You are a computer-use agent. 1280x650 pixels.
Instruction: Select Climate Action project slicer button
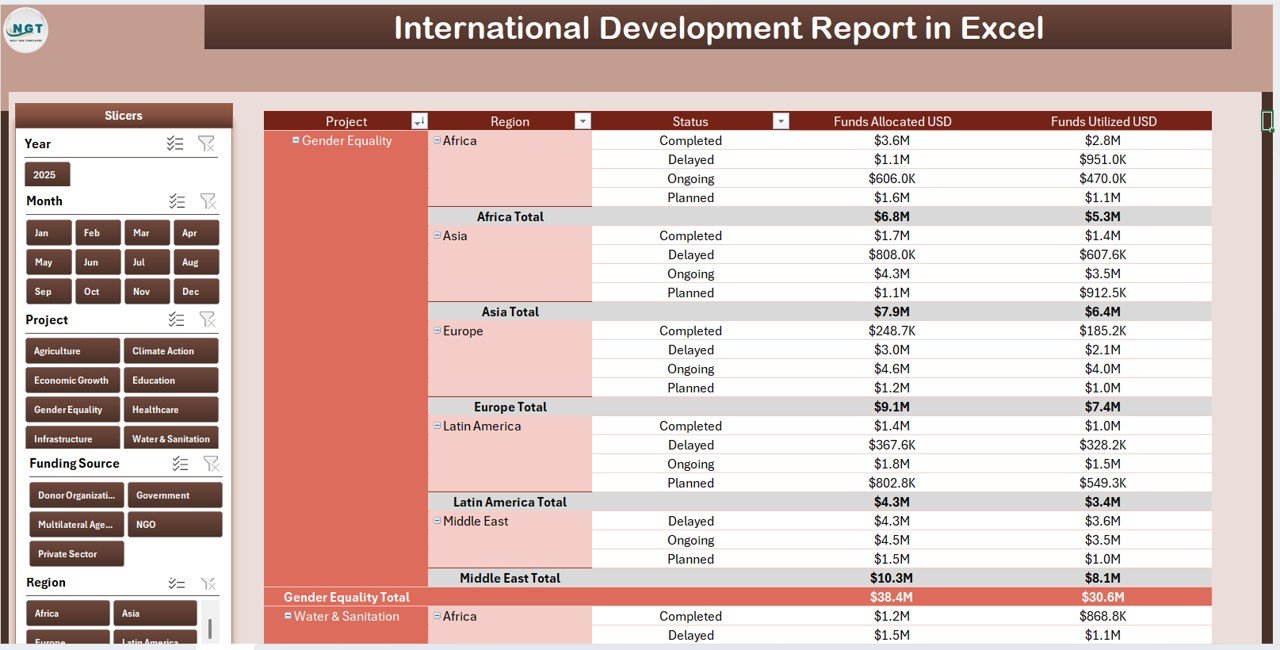[x=171, y=351]
